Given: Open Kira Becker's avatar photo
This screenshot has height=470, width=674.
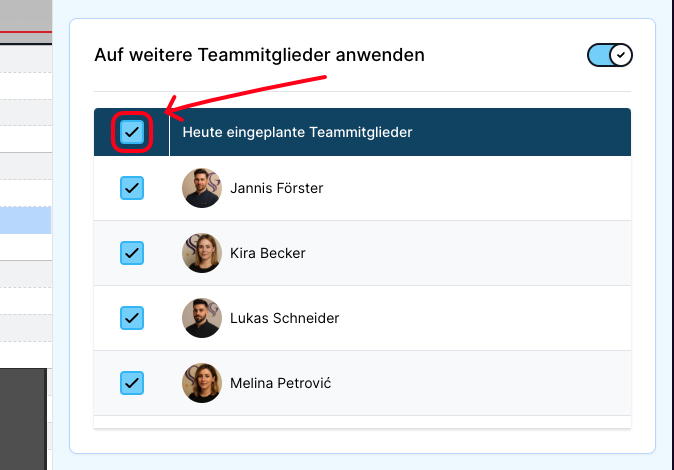Looking at the screenshot, I should tap(202, 253).
